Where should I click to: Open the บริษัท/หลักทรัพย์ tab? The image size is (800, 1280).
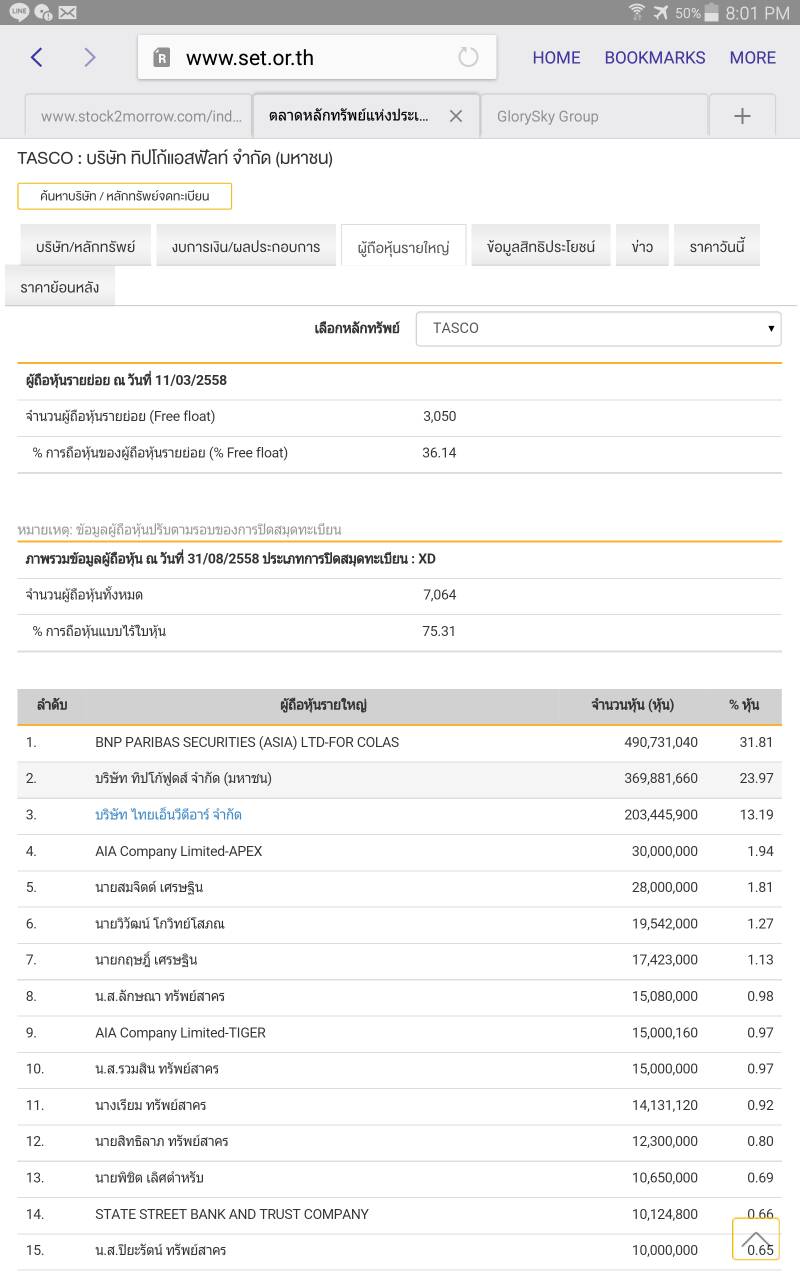click(x=85, y=246)
